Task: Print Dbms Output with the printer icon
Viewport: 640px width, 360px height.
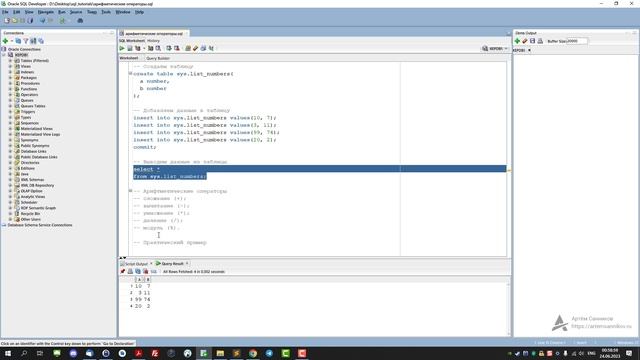Action: click(540, 41)
